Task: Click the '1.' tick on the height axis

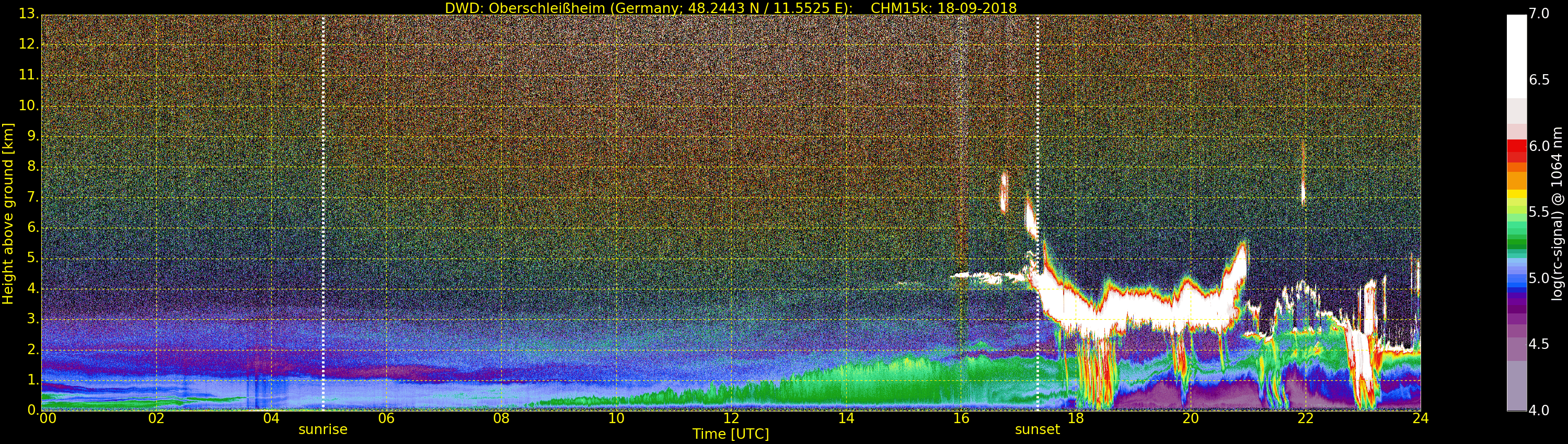Action: (x=33, y=380)
